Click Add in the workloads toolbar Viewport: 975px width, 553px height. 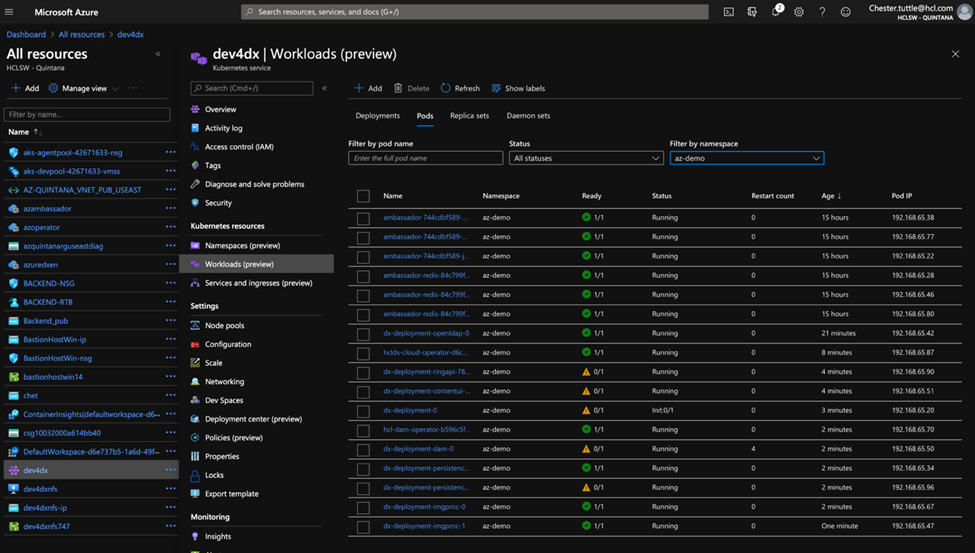click(x=367, y=88)
